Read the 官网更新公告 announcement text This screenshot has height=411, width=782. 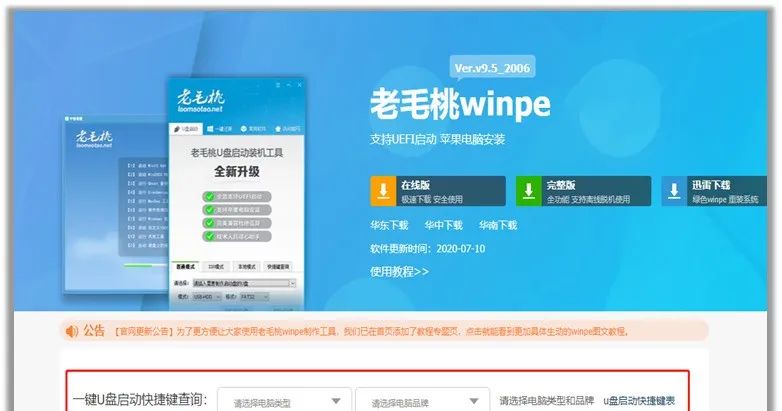click(x=371, y=331)
